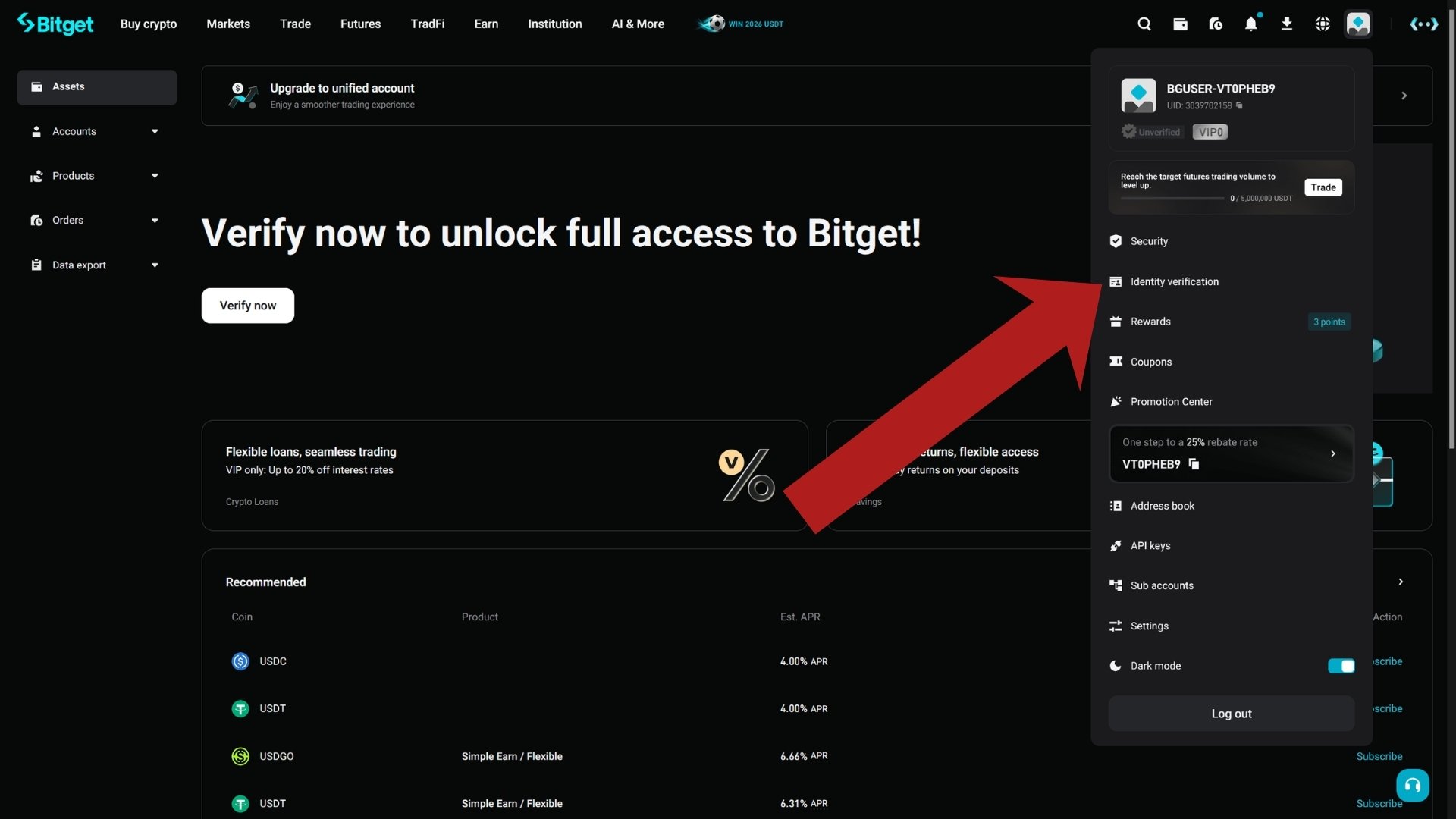This screenshot has width=1456, height=819.
Task: Open TradFi menu
Action: pyautogui.click(x=428, y=24)
